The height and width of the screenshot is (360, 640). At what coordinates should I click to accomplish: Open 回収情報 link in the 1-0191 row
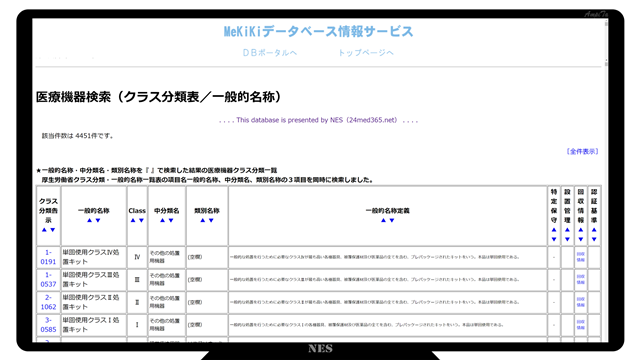pos(581,257)
